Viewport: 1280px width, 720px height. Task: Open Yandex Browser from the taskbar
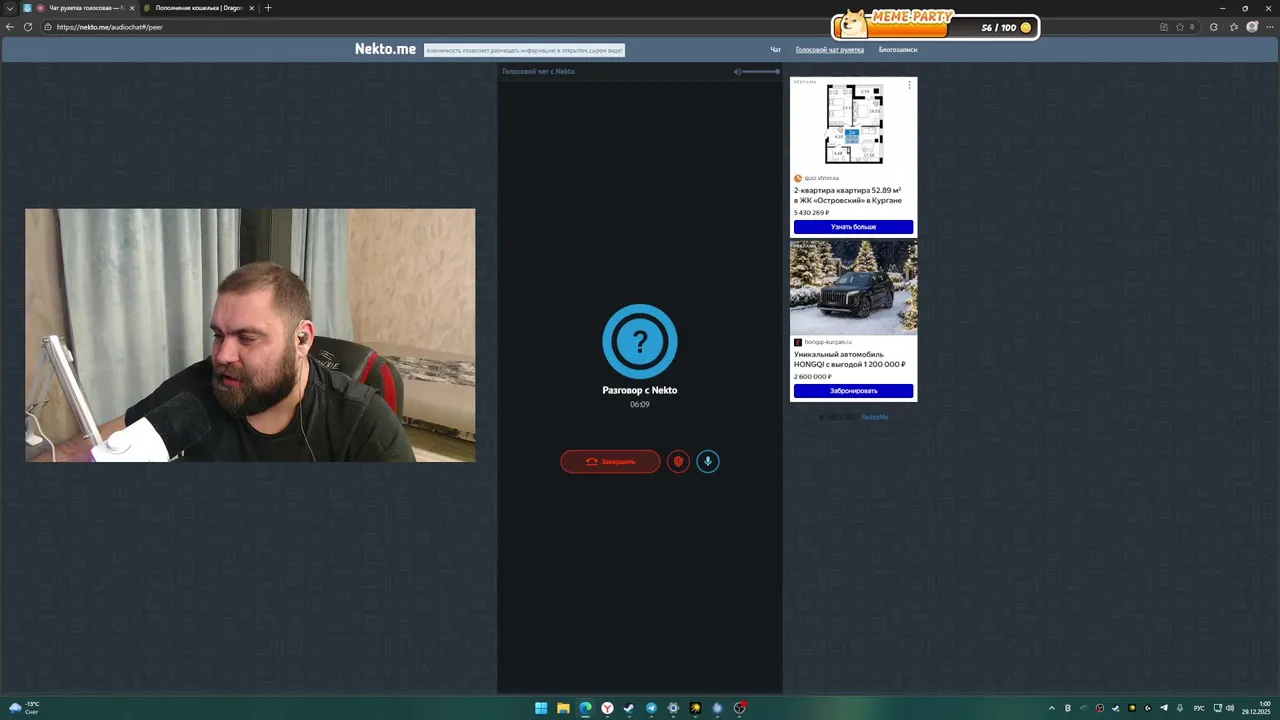click(x=607, y=708)
